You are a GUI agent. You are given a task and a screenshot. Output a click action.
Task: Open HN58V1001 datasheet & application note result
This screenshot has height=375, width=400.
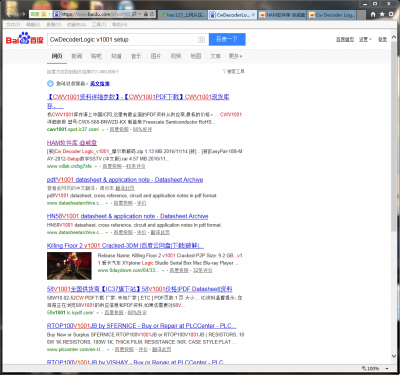tap(127, 216)
